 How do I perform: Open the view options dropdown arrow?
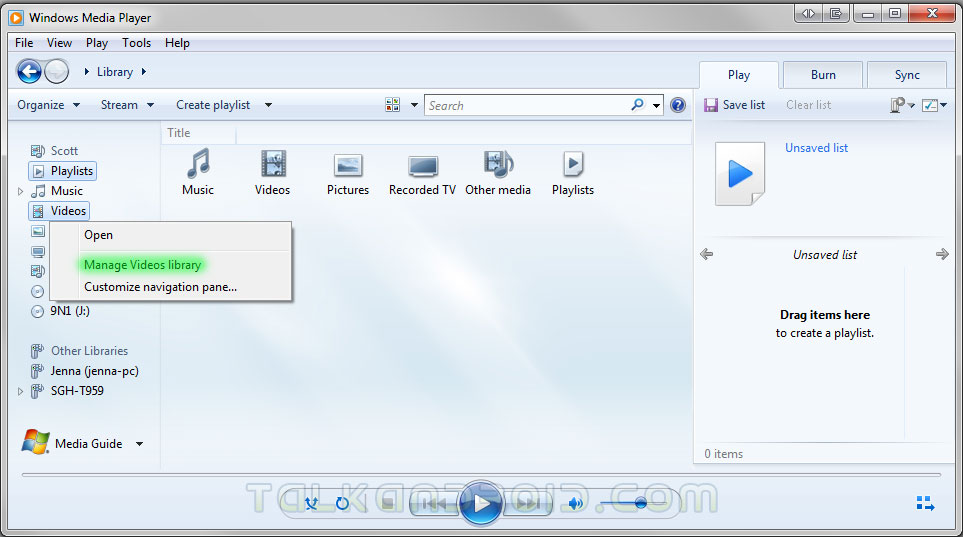pos(415,105)
